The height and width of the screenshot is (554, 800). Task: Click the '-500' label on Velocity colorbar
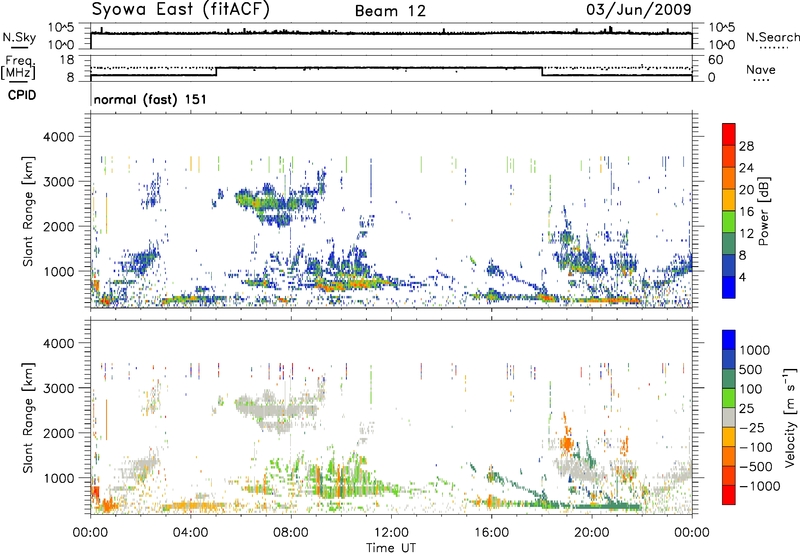[x=756, y=466]
